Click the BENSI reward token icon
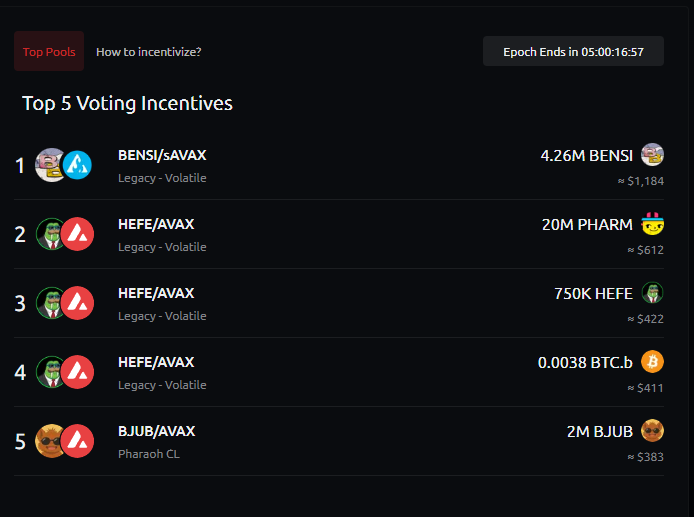The width and height of the screenshot is (694, 517). tap(652, 155)
